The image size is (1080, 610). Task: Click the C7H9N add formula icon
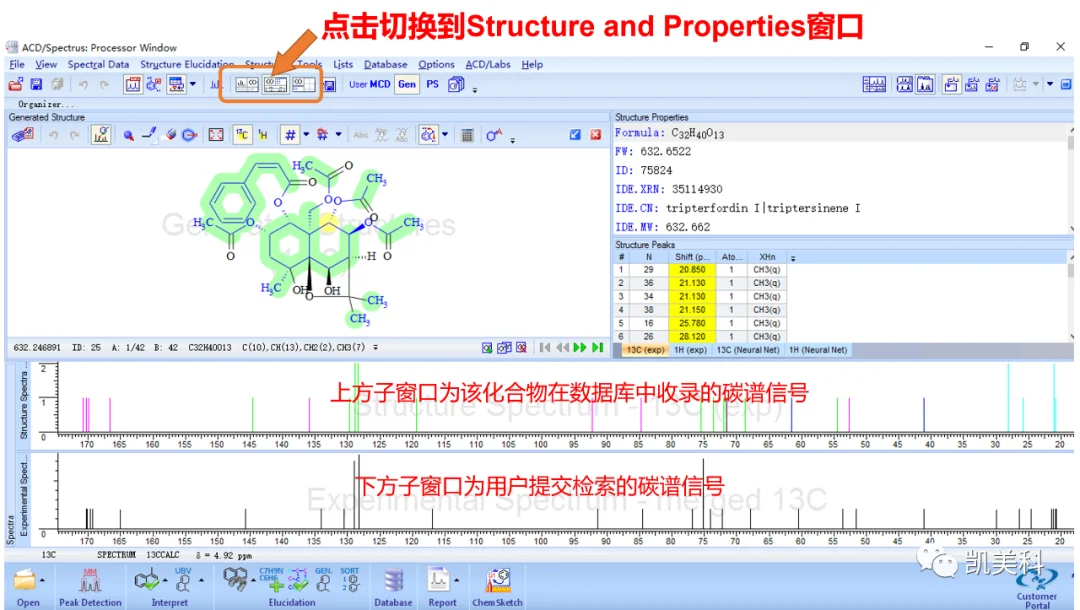pos(271,580)
